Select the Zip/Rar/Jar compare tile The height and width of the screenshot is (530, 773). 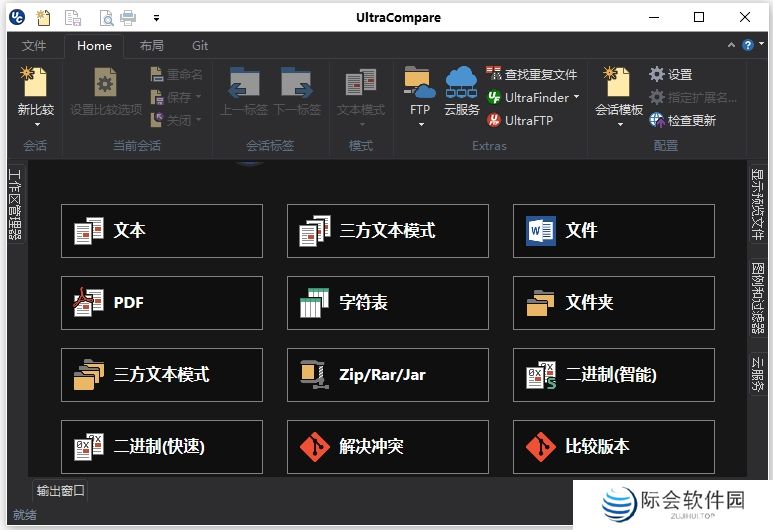coord(388,375)
